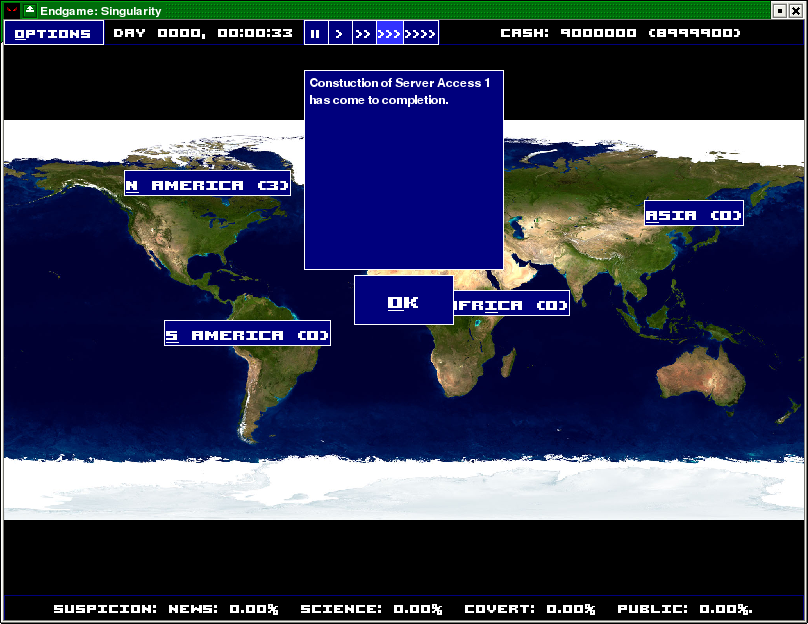This screenshot has width=808, height=624.
Task: Open the S America region
Action: click(247, 334)
